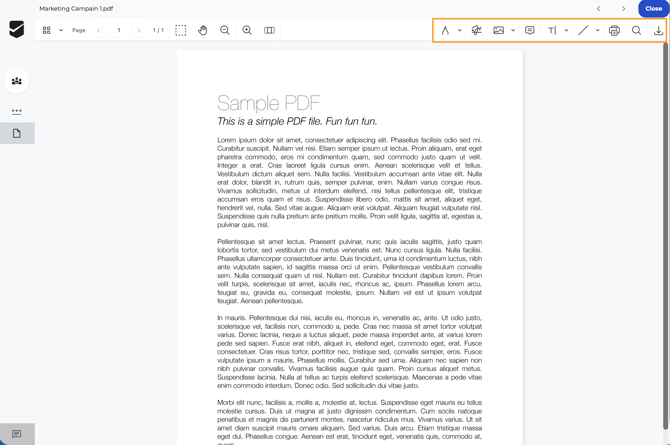
Task: Zoom in on the document
Action: (247, 31)
